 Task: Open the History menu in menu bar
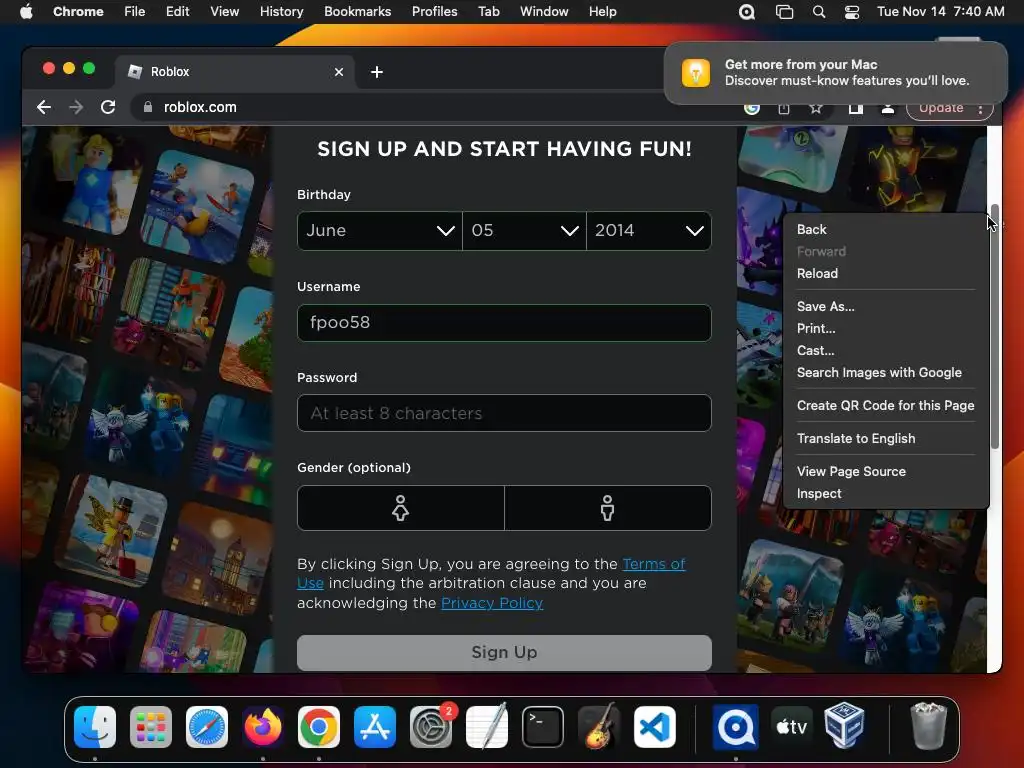[x=281, y=12]
